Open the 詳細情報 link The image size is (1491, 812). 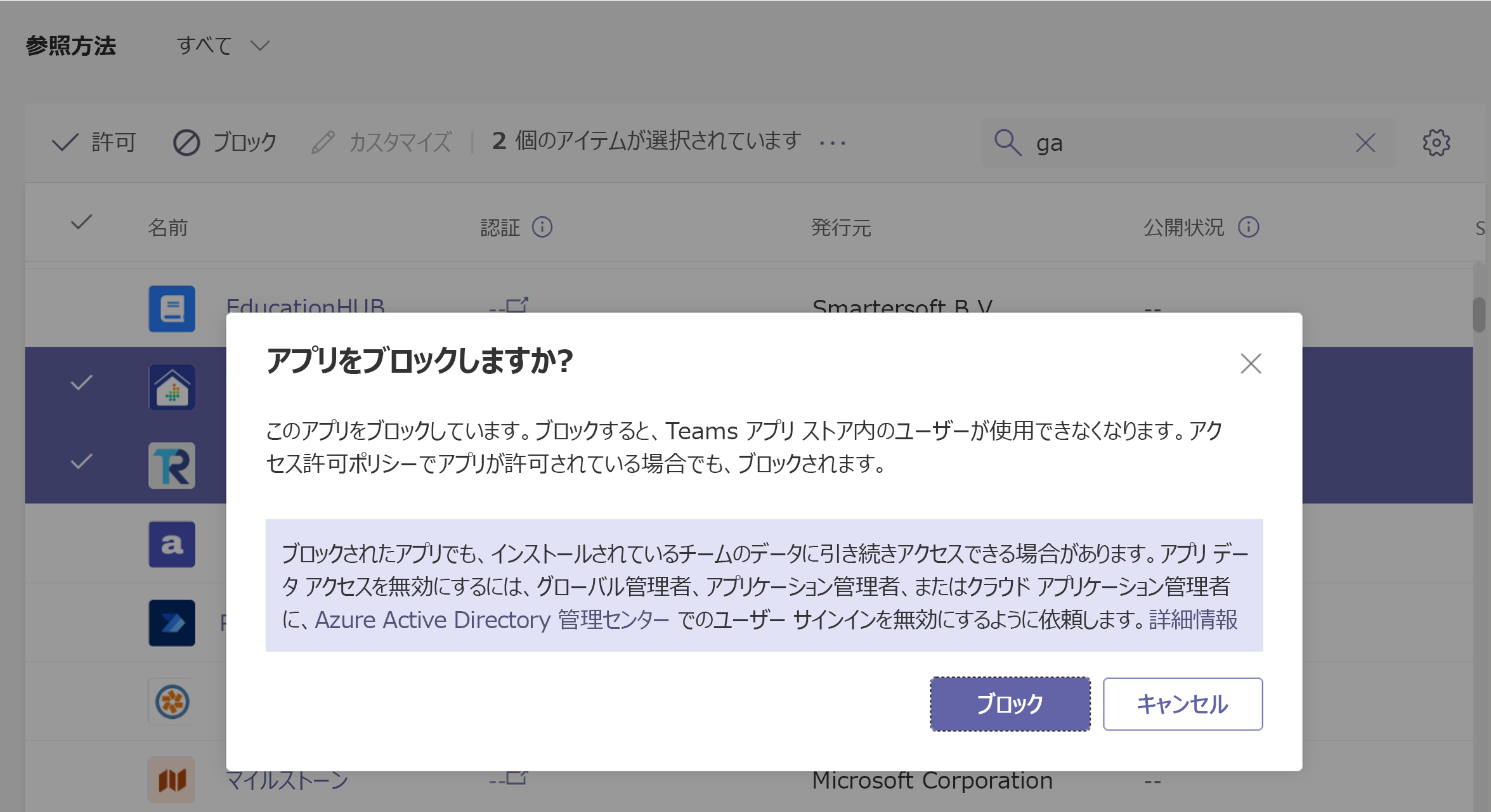click(x=1193, y=619)
